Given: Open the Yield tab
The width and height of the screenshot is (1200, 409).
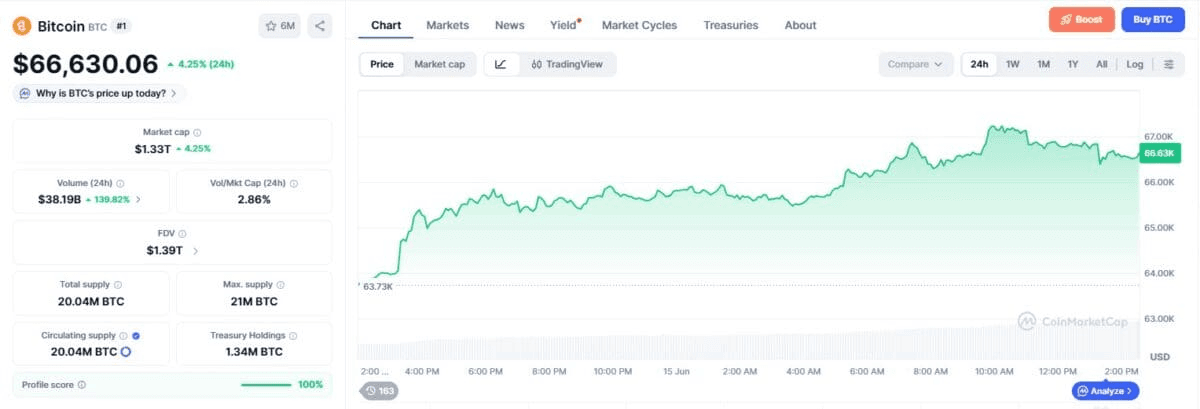Looking at the screenshot, I should [564, 25].
